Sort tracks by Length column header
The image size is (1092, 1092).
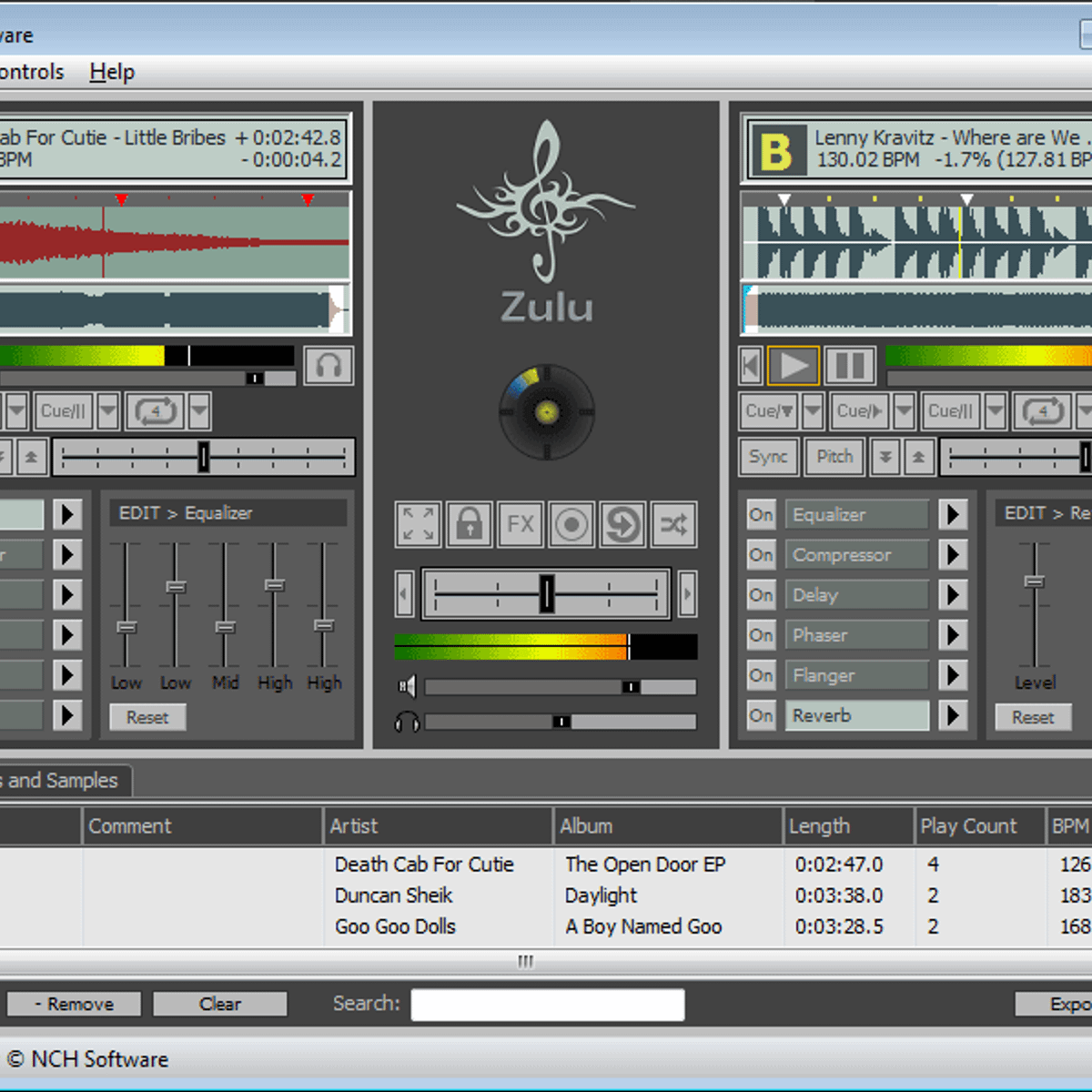coord(849,826)
